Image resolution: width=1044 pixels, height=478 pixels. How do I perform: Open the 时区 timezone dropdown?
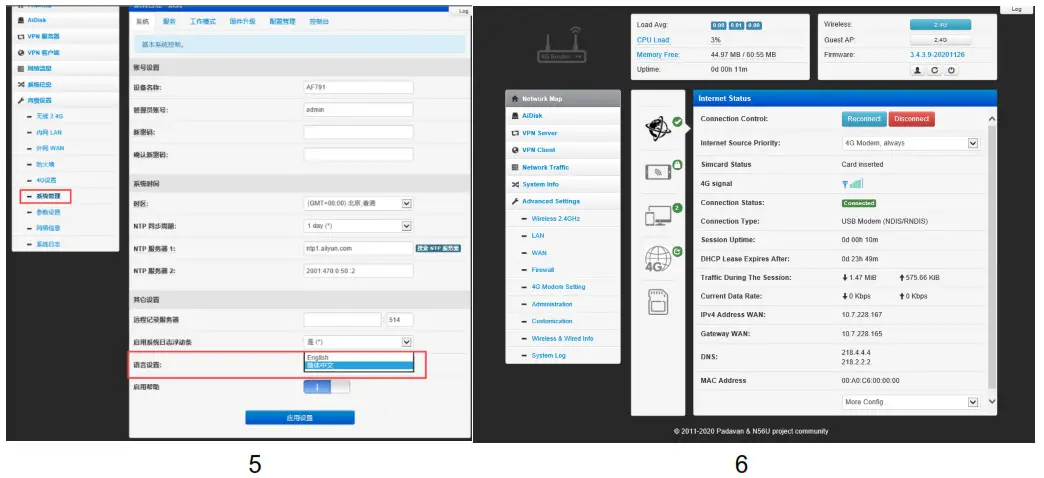point(358,203)
